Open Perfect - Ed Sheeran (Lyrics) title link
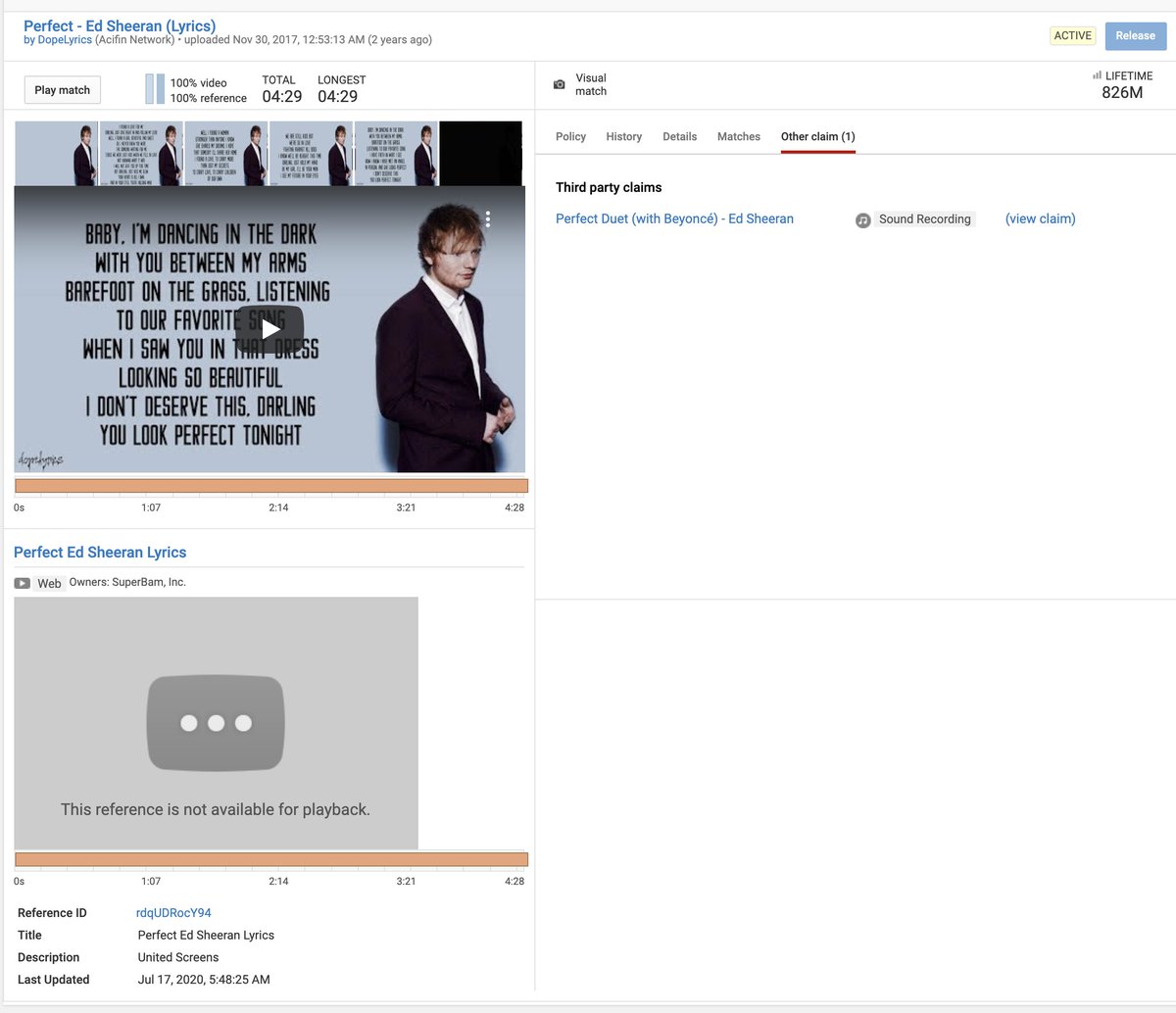The image size is (1176, 1013). click(120, 25)
